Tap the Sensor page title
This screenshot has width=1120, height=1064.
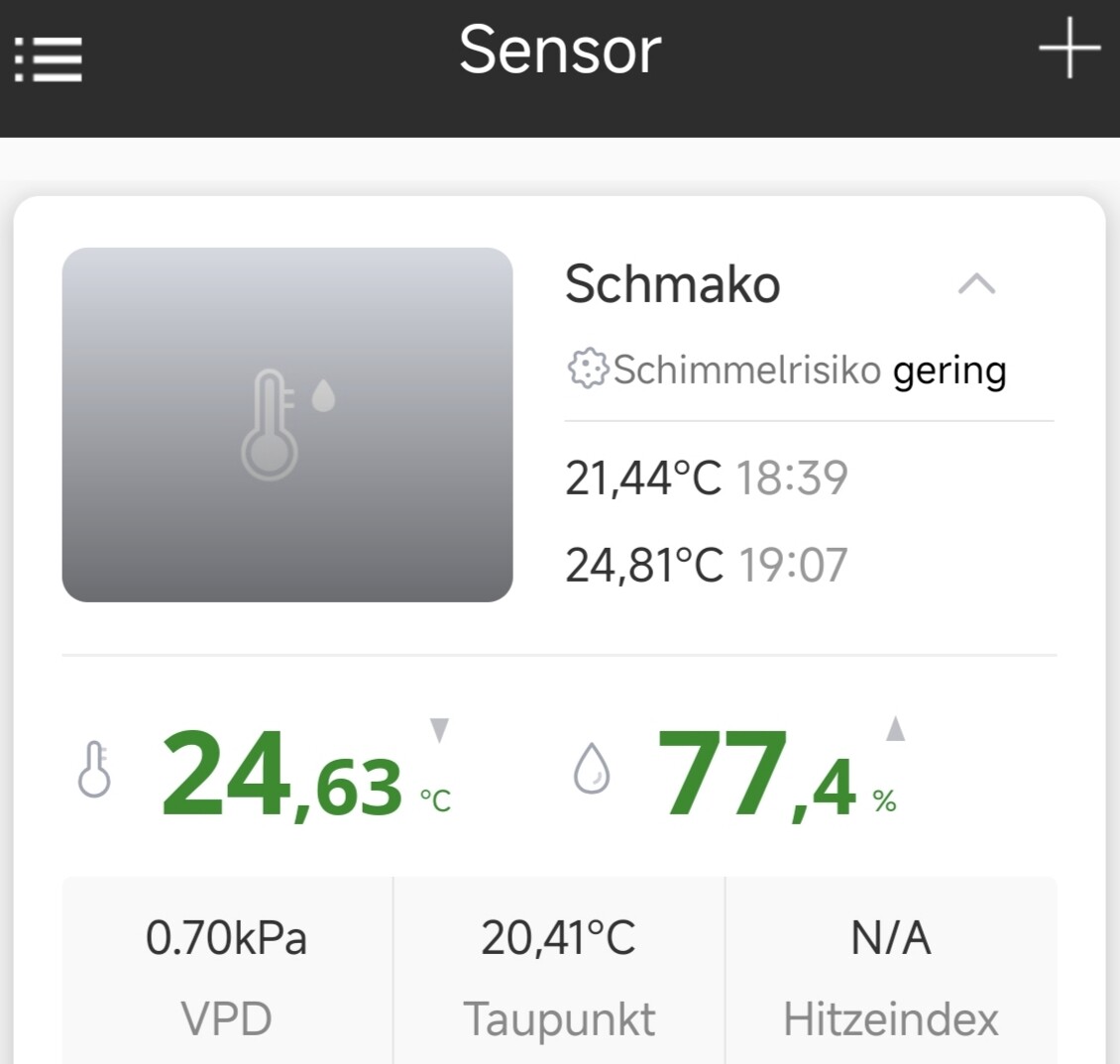tap(560, 50)
